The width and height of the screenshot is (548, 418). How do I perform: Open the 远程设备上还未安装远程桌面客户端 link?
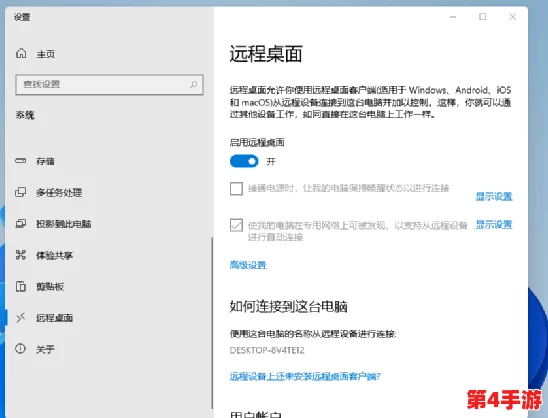coord(305,376)
